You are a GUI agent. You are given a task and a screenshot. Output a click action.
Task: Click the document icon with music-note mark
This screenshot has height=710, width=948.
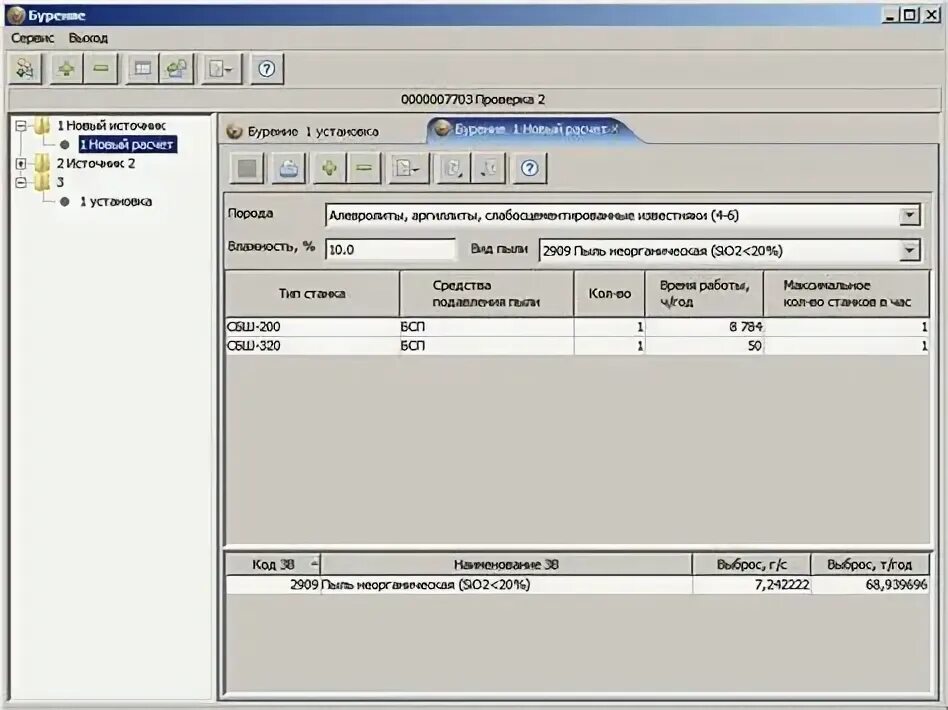(489, 168)
